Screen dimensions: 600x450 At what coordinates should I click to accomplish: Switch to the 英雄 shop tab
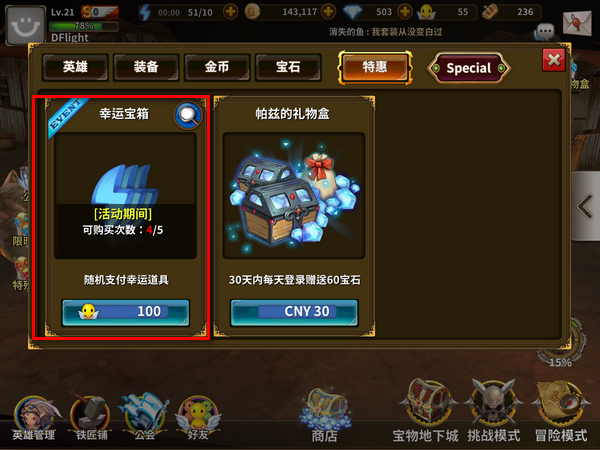click(x=75, y=67)
